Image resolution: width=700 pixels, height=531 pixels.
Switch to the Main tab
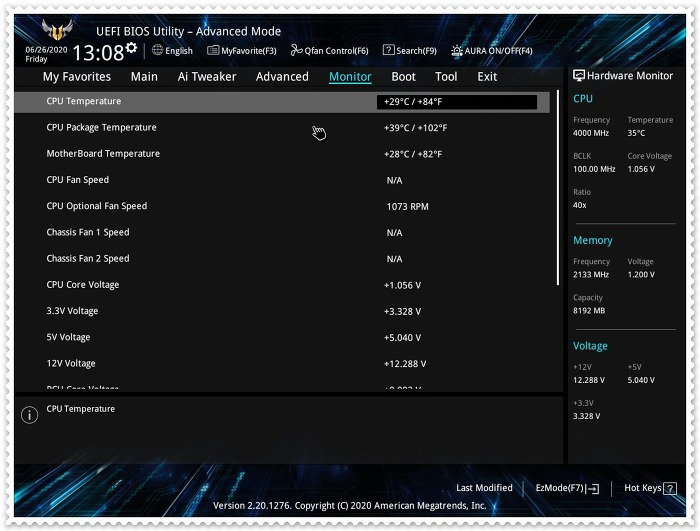[144, 77]
